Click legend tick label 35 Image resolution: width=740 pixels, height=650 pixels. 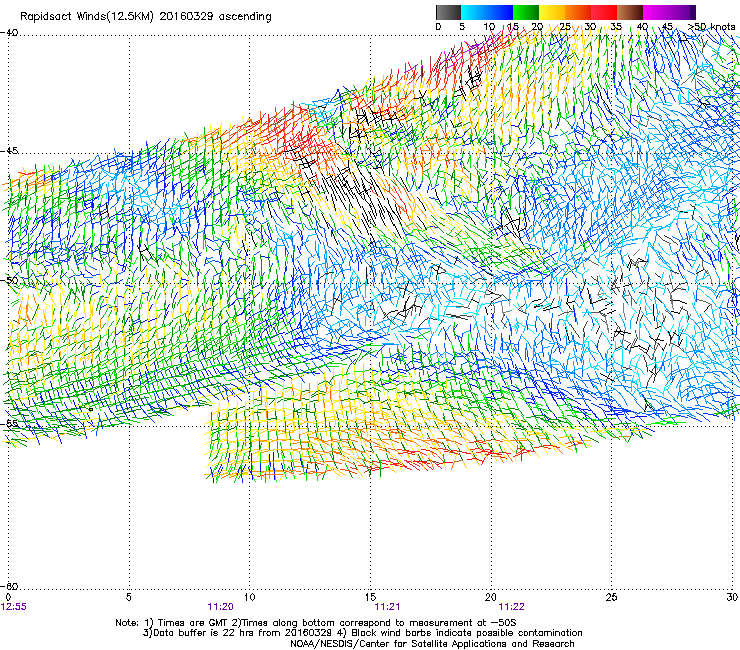click(616, 27)
